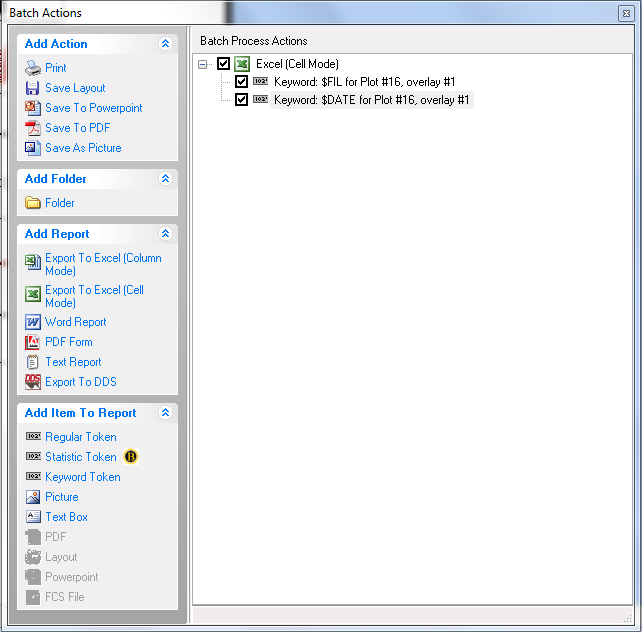The image size is (642, 632).
Task: Click the Text Box icon
Action: click(33, 517)
